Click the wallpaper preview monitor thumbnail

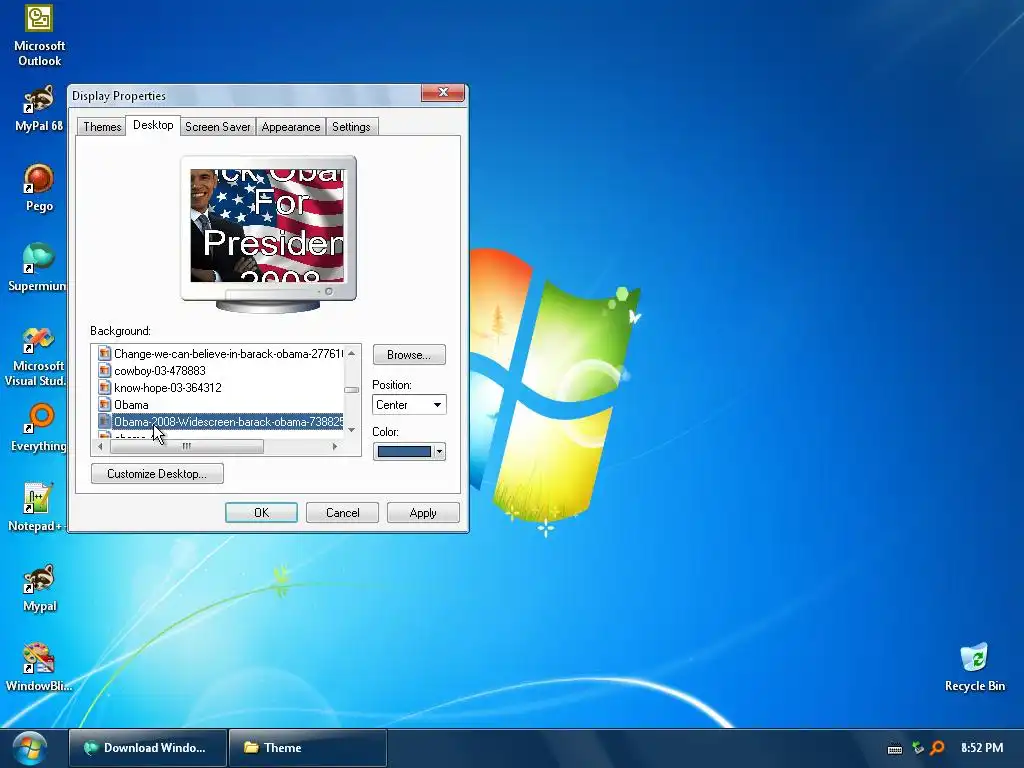tap(268, 233)
